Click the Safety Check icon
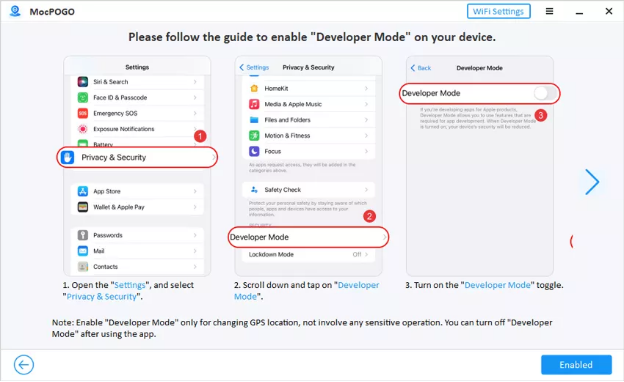 (254, 190)
